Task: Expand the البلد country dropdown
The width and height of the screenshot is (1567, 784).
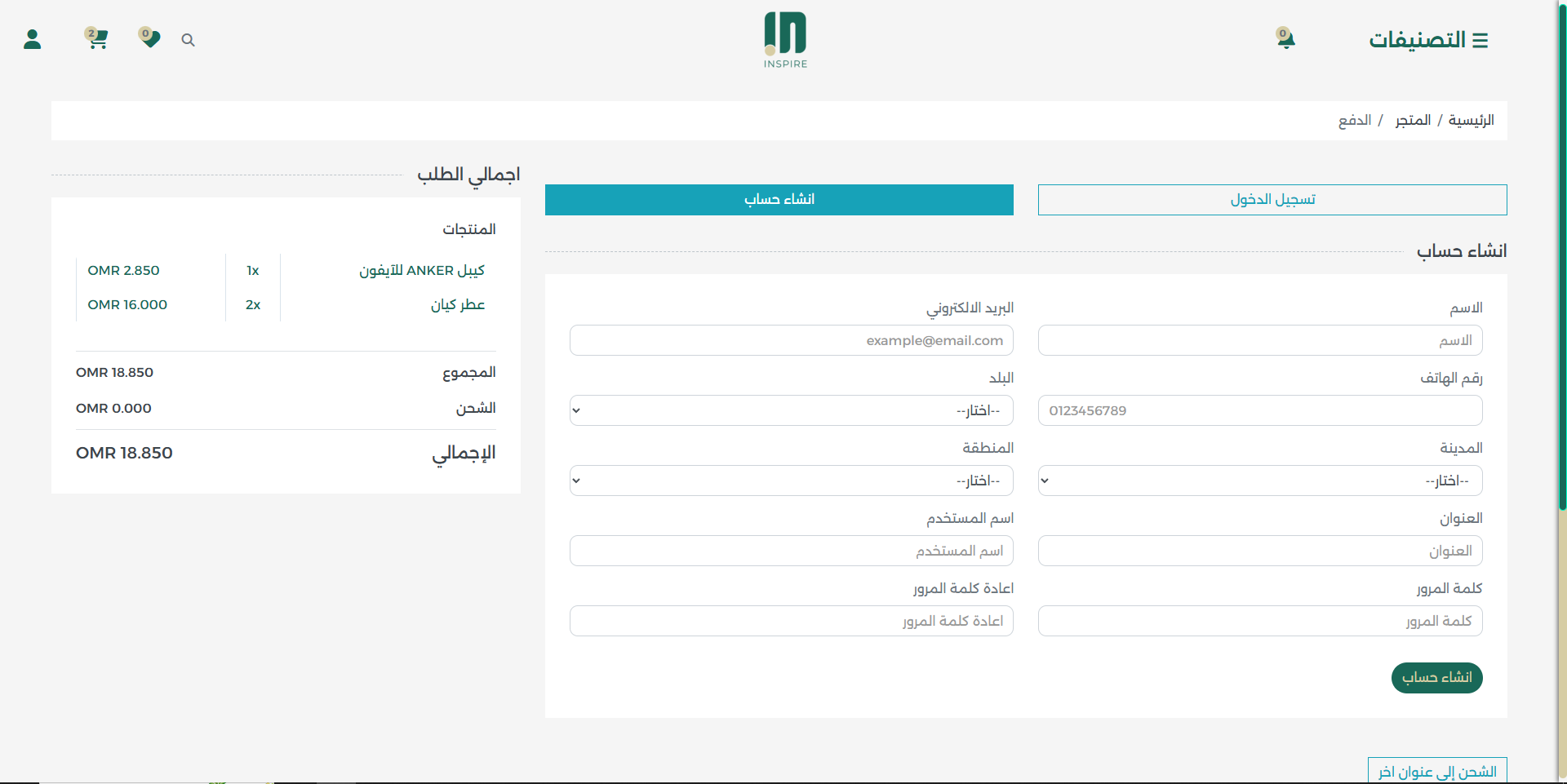Action: click(791, 410)
